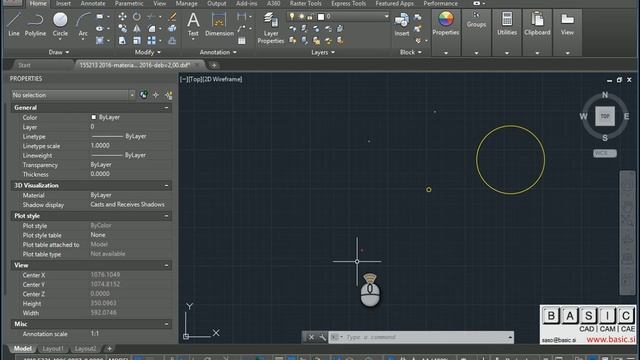This screenshot has width=640, height=360.
Task: Click the Ellipse tool in Draw panel
Action: [x=100, y=29]
